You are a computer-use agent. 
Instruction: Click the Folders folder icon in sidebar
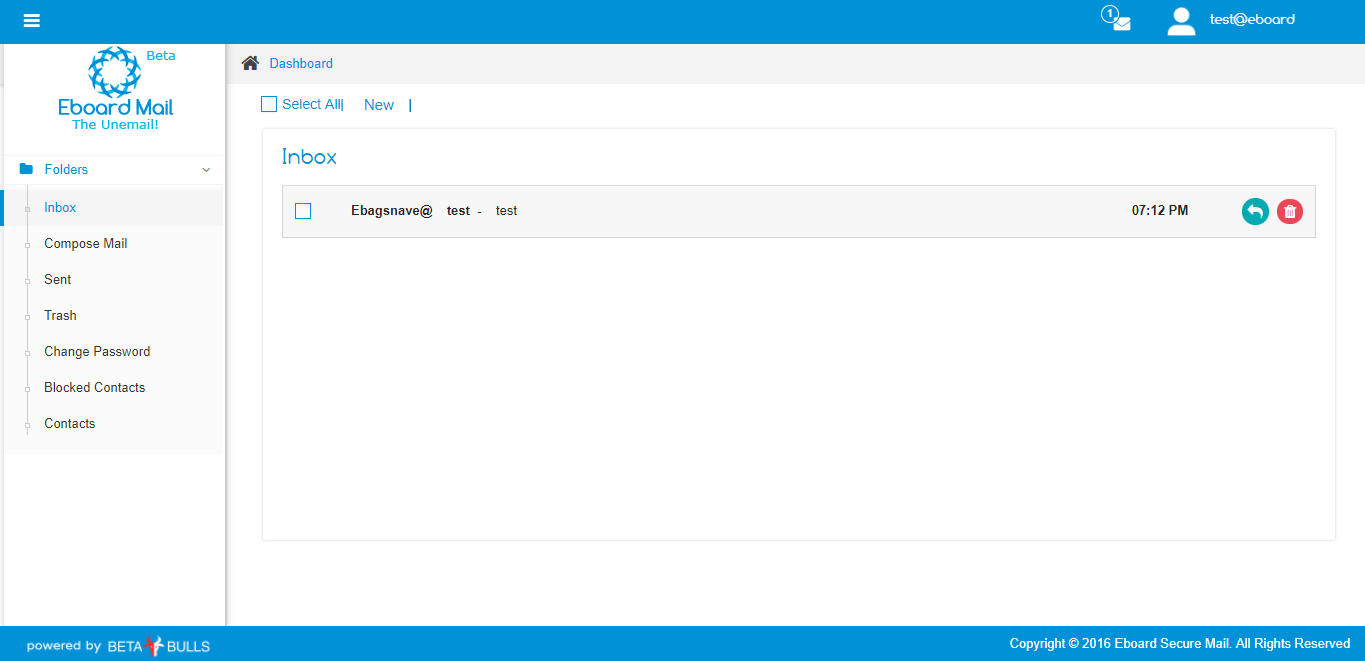26,169
